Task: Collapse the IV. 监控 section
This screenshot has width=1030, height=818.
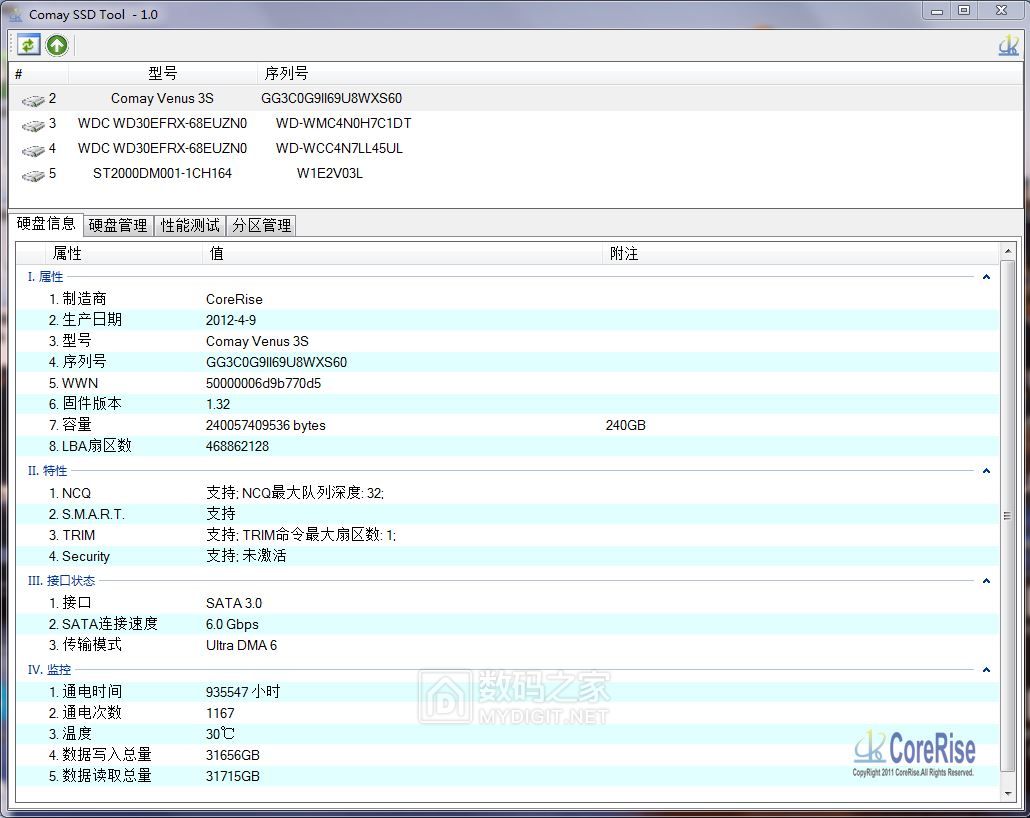Action: (986, 670)
